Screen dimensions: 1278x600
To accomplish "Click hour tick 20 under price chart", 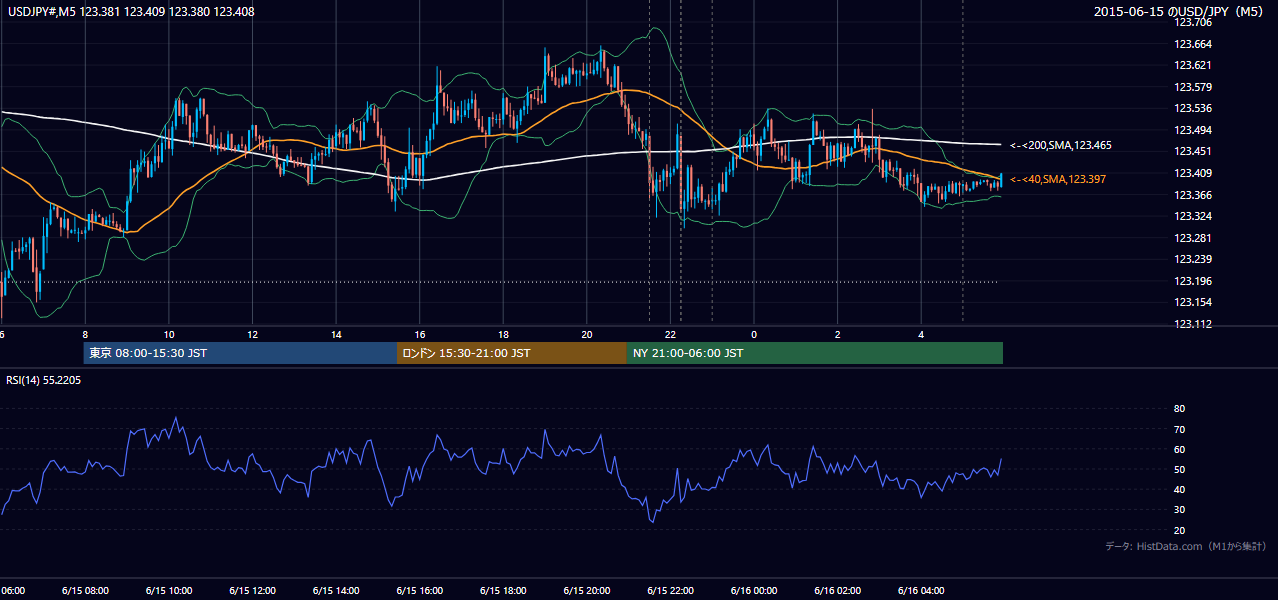I will pos(587,334).
